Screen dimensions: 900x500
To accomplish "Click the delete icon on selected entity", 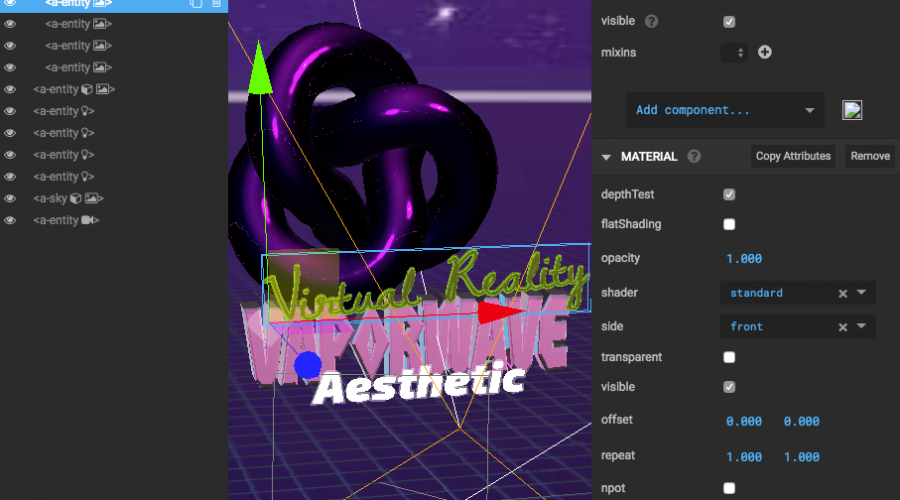I will click(216, 4).
